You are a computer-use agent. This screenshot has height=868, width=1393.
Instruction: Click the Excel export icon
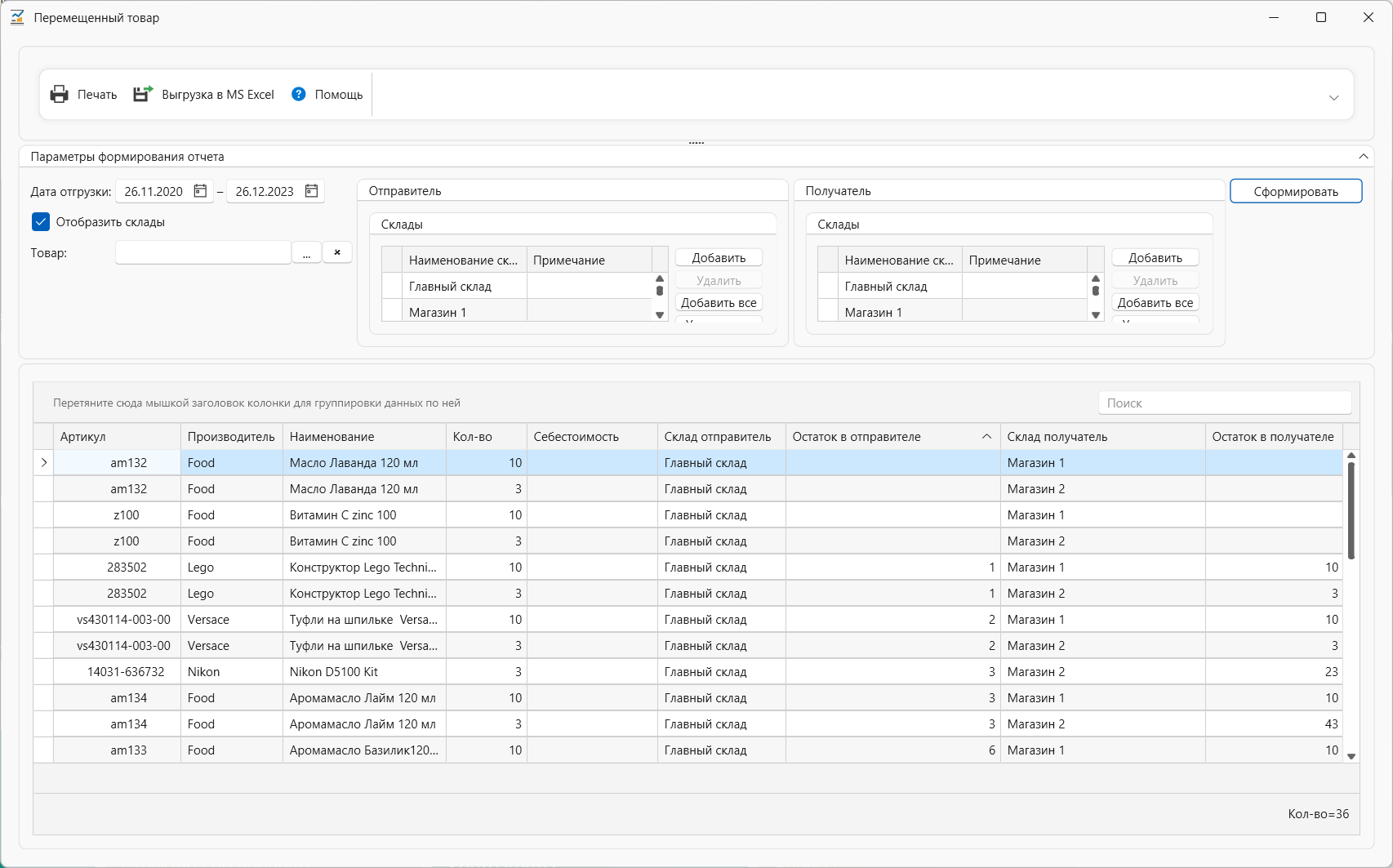(x=143, y=95)
